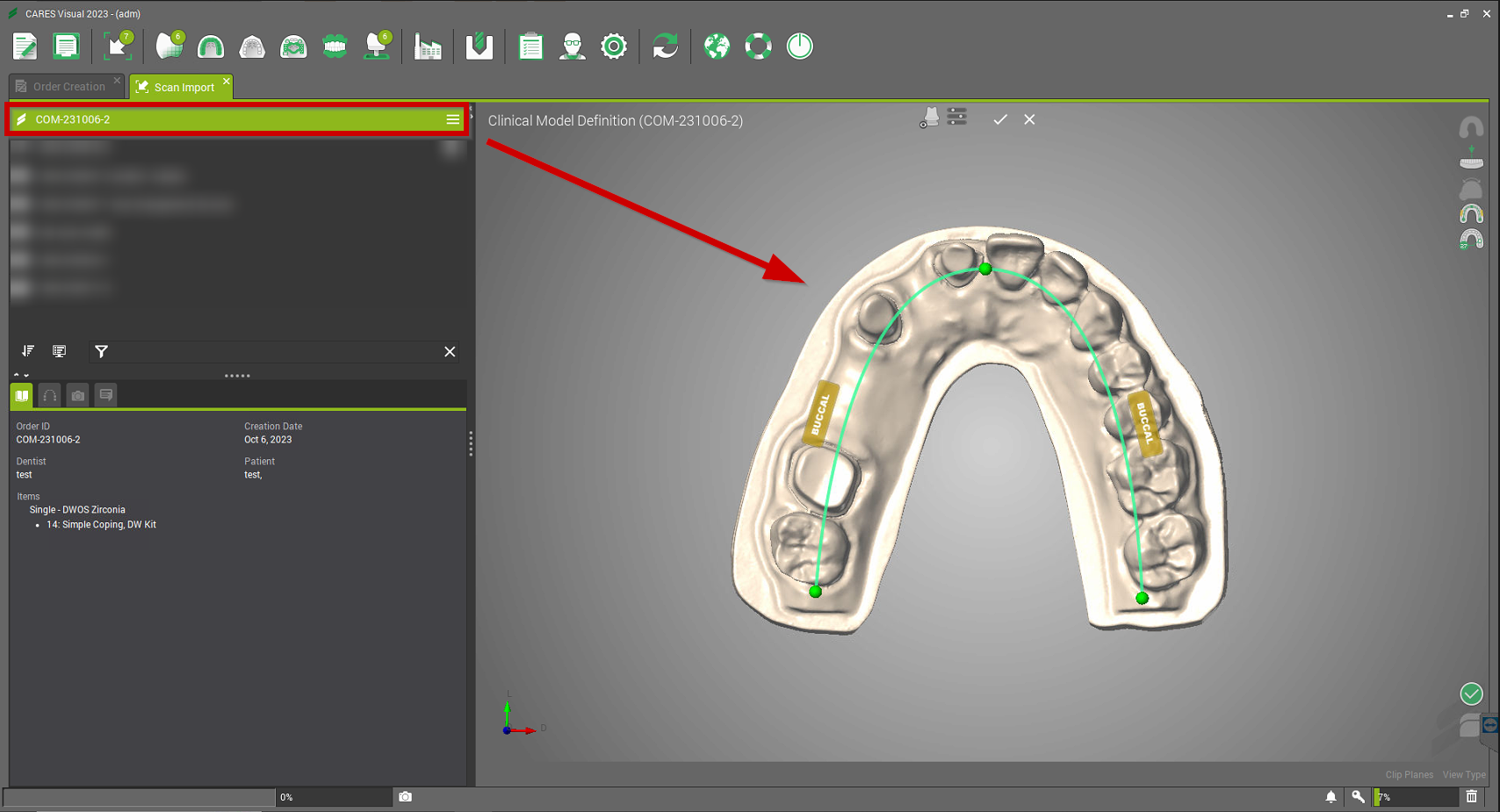Open the factory production icon
The image size is (1500, 812).
coord(428,47)
